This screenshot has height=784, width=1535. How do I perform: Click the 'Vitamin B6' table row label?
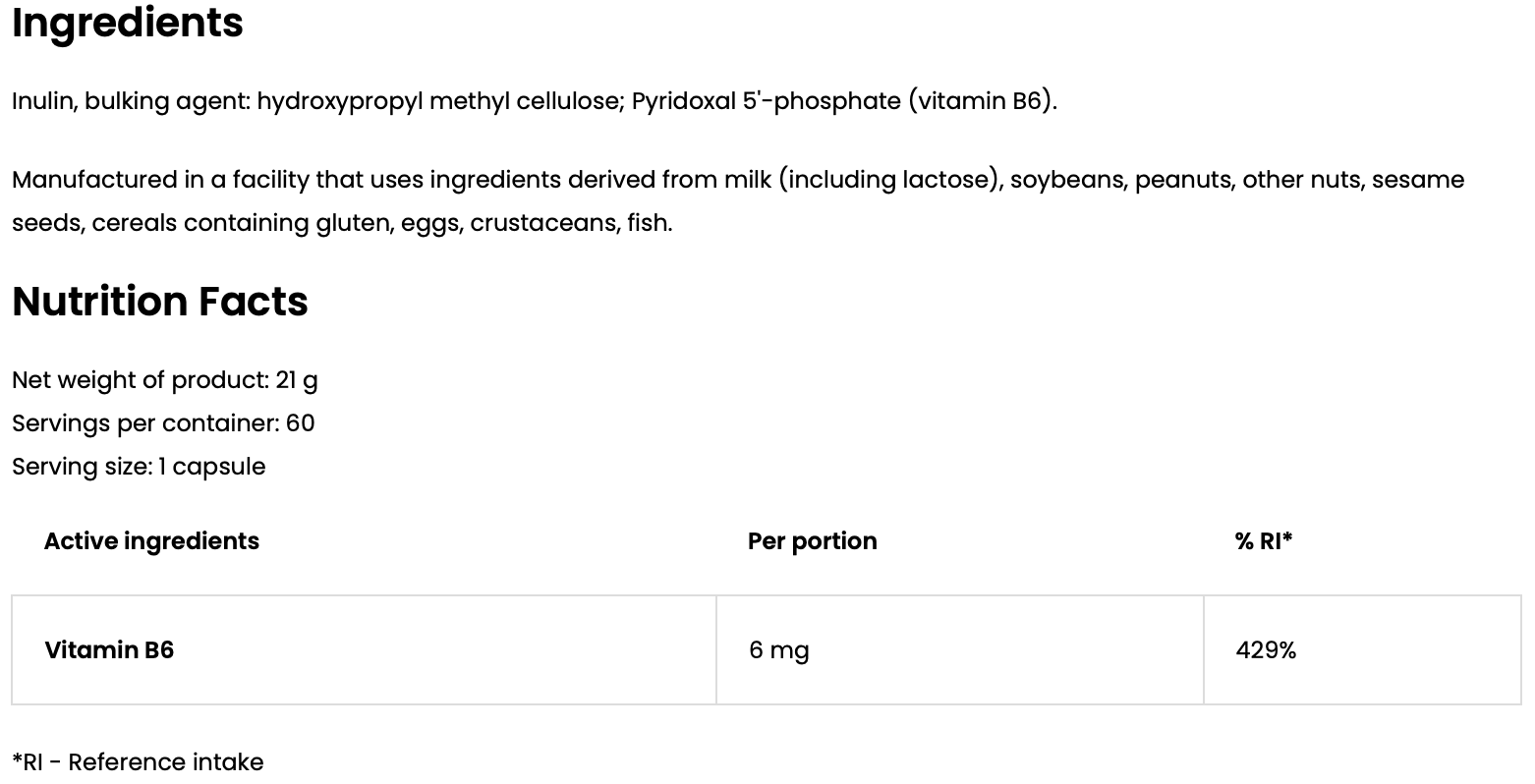click(x=109, y=650)
